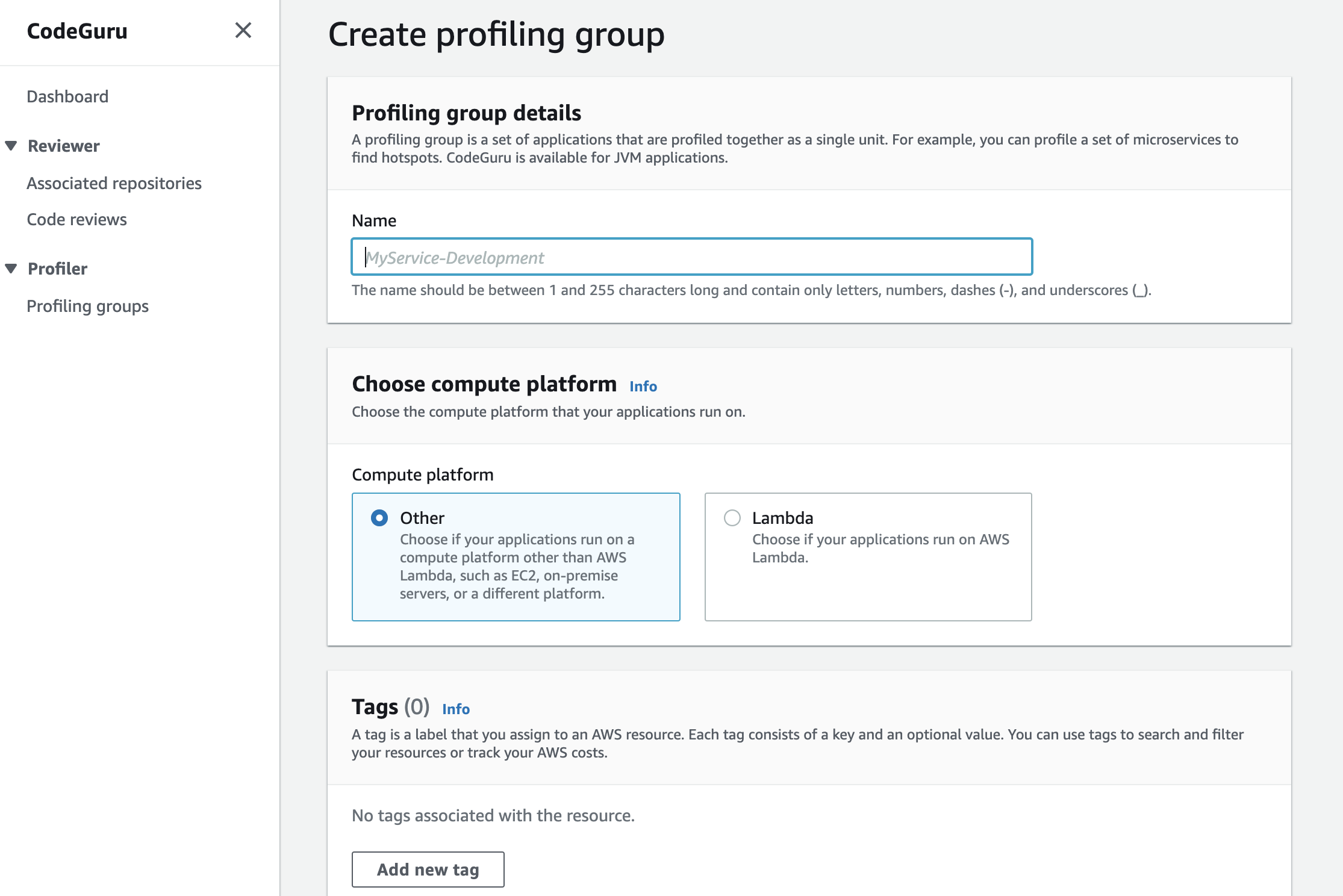Click the profiling group Name field
1343x896 pixels.
(x=691, y=257)
